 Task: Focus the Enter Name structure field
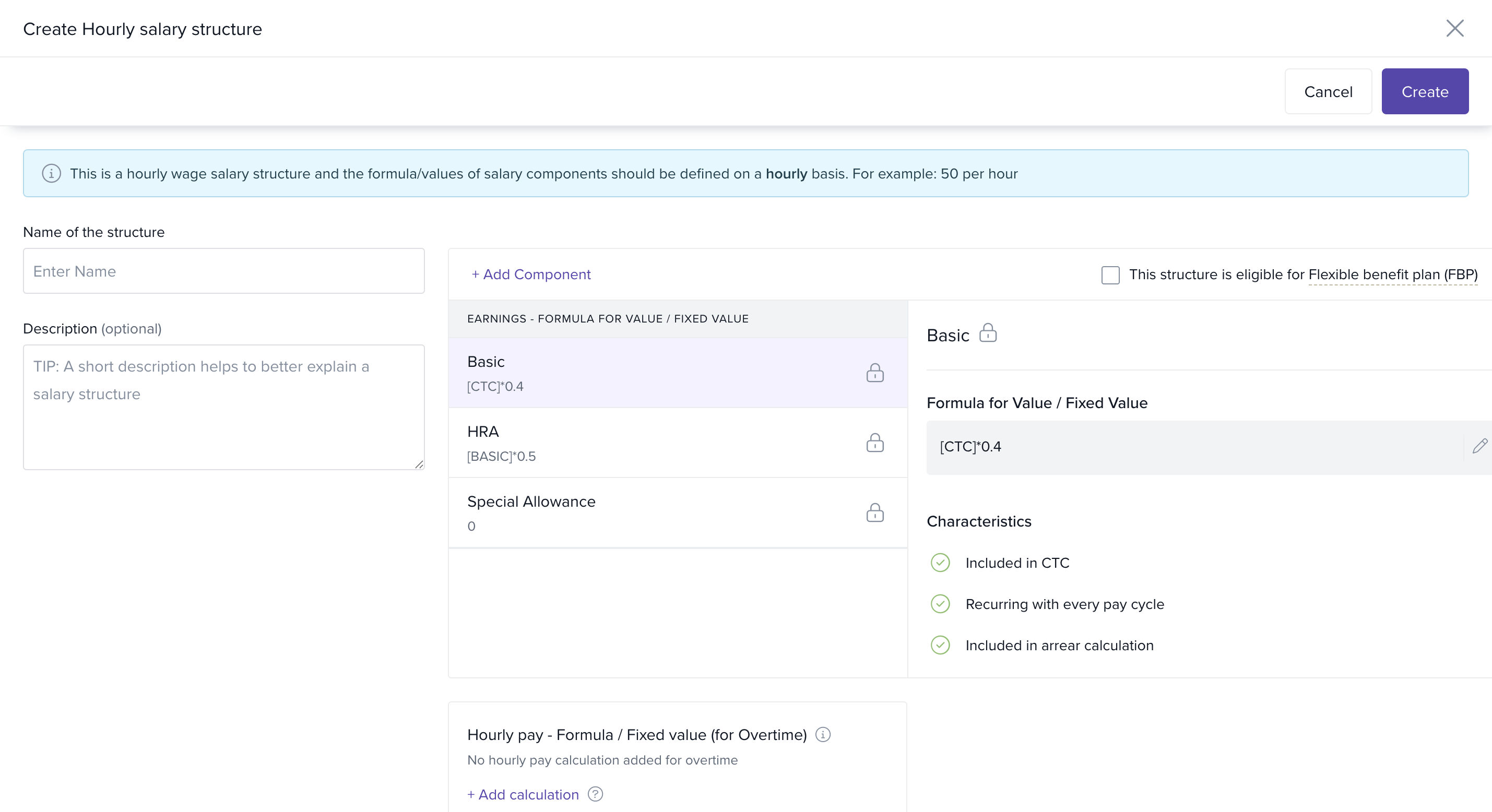click(x=223, y=271)
